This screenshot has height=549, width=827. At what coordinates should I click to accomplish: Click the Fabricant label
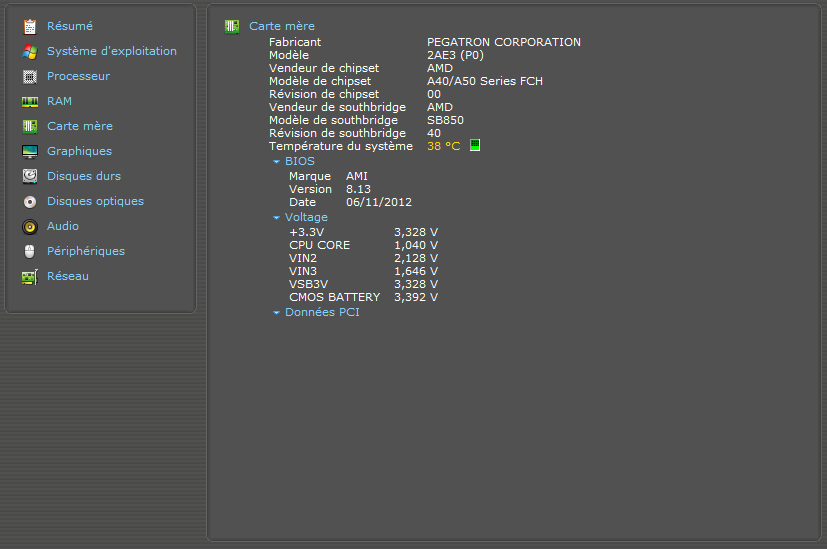click(x=295, y=42)
